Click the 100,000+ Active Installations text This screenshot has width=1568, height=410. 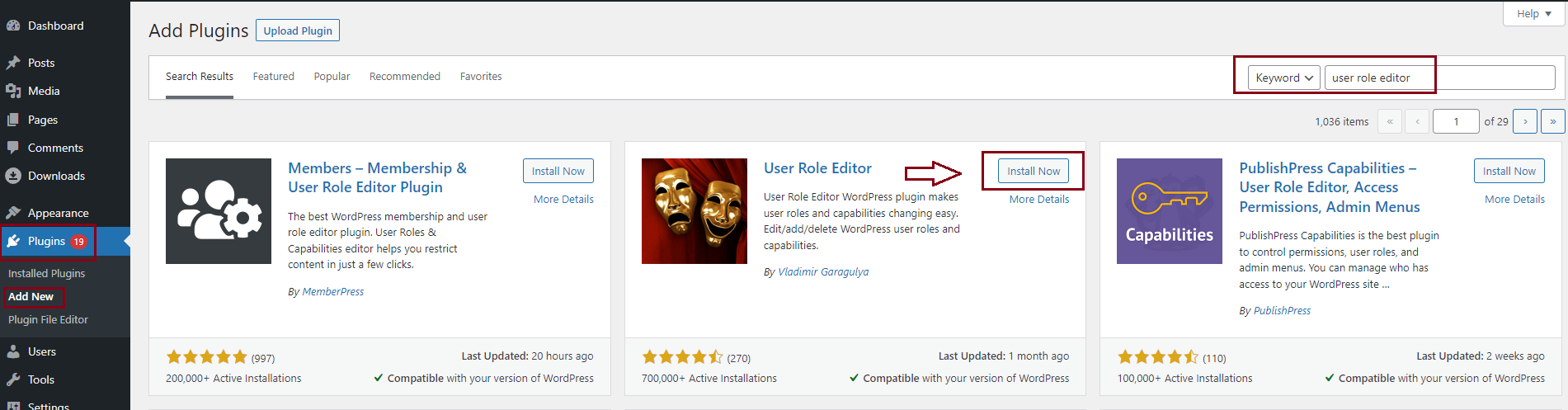click(1184, 378)
